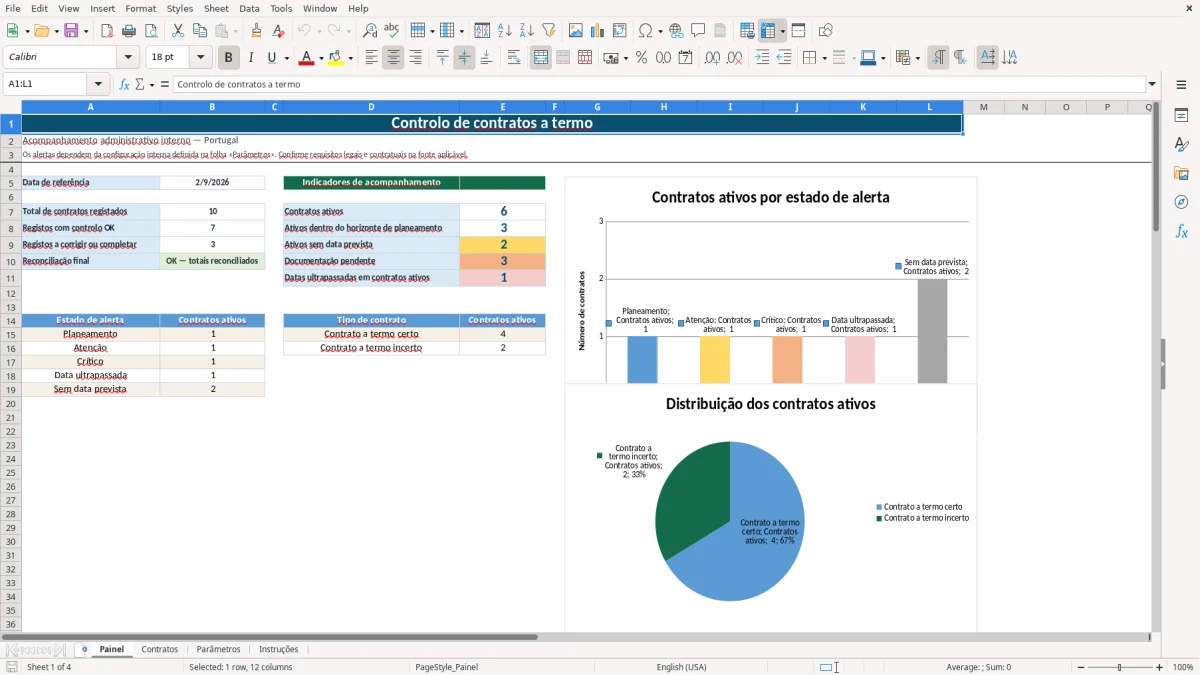Click Clear Direct Formatting icon
Image resolution: width=1200 pixels, height=675 pixels.
(x=279, y=31)
